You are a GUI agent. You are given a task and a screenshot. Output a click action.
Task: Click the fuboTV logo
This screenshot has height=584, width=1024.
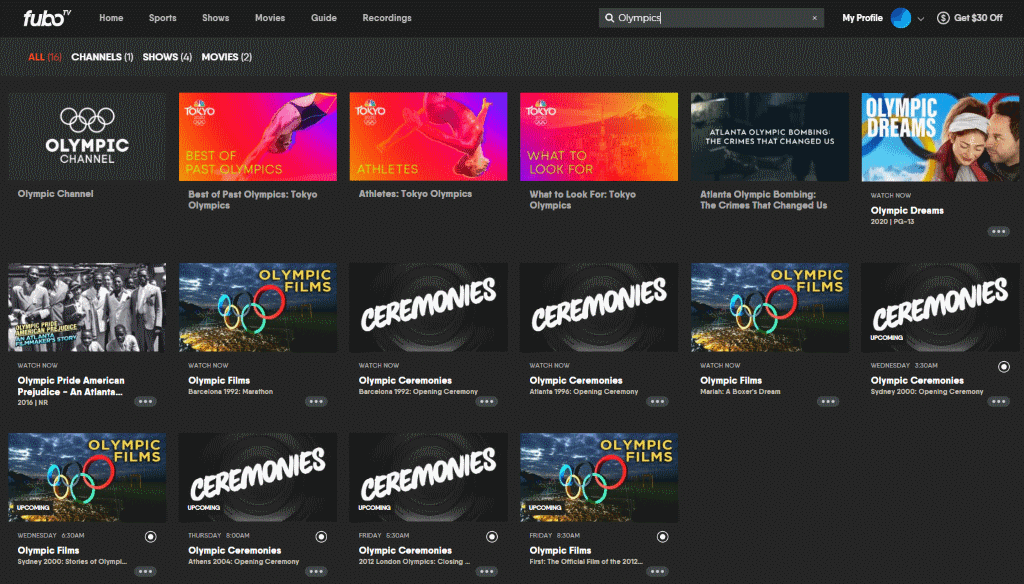coord(47,18)
